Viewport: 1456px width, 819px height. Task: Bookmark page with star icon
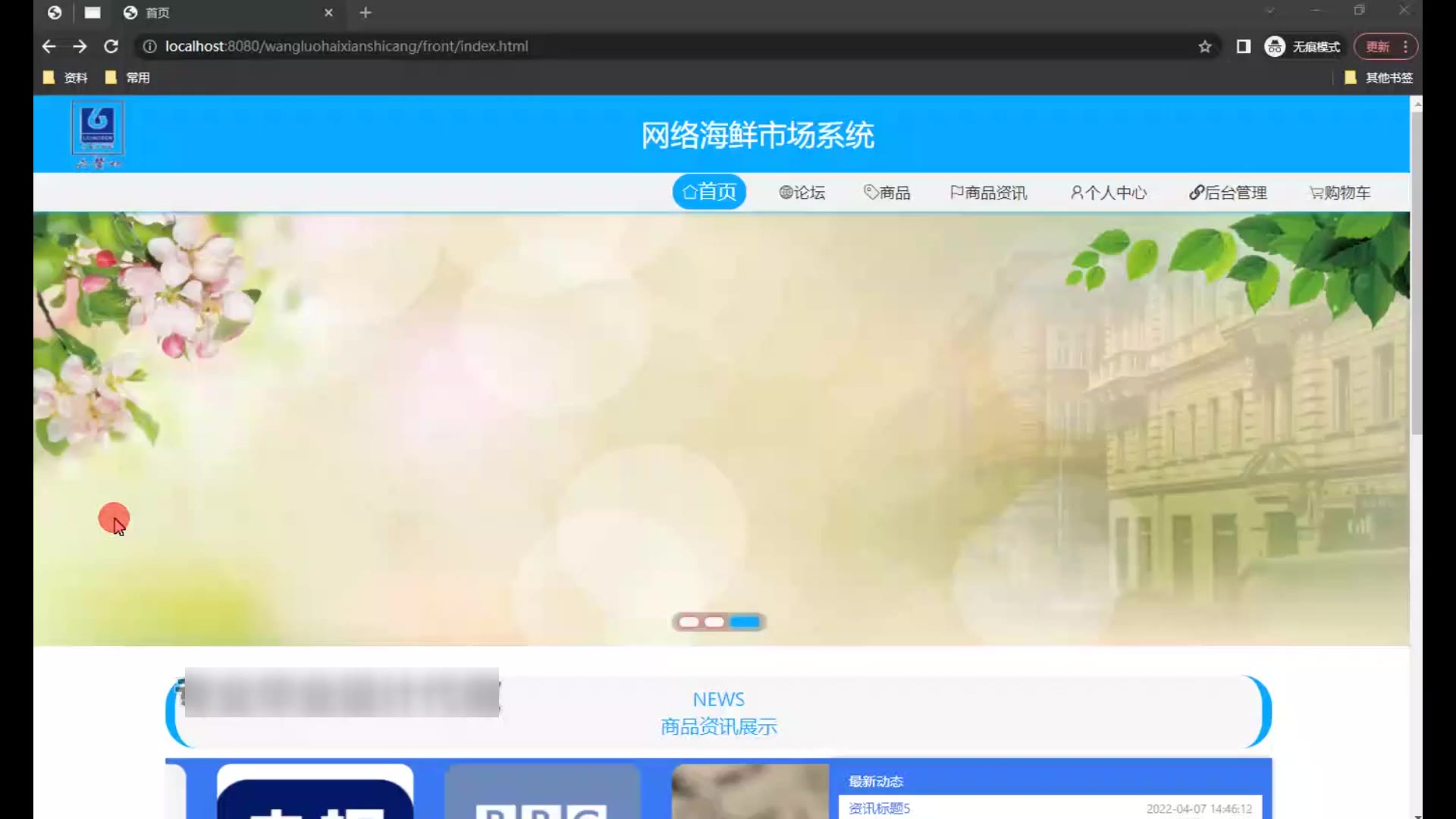[1205, 46]
